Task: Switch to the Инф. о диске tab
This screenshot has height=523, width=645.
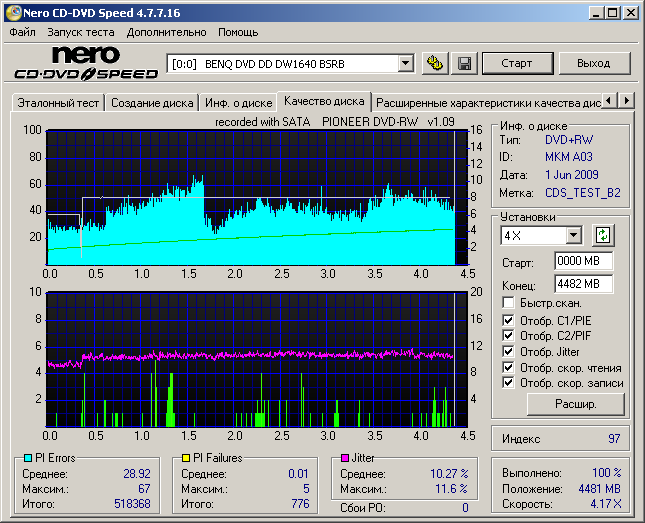Action: (239, 103)
